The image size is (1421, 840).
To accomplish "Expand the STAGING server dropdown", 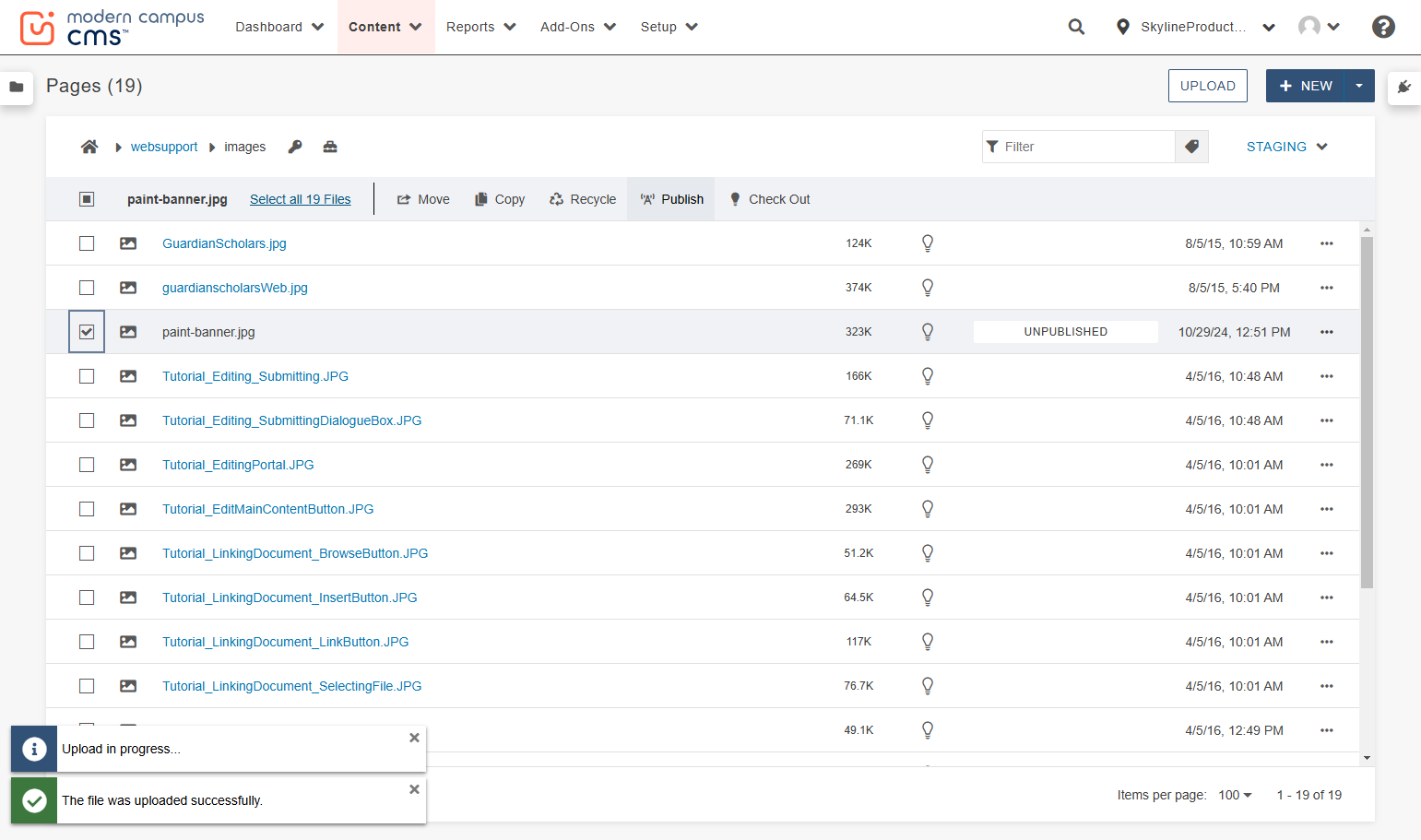I will point(1286,147).
